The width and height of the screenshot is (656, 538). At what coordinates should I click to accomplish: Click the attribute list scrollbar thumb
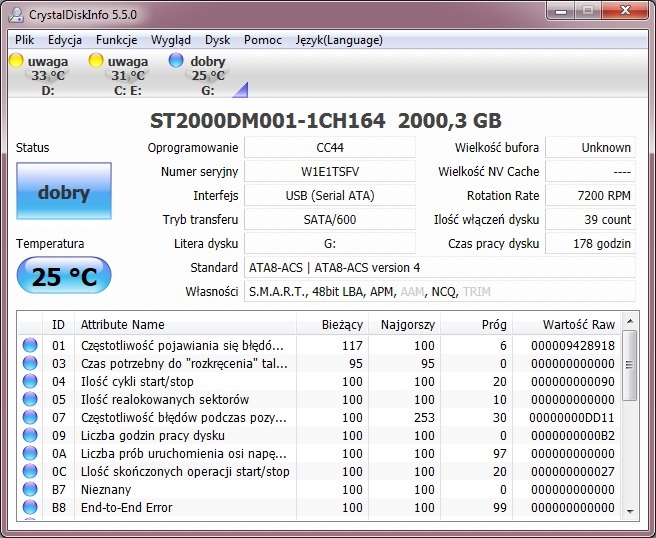click(x=630, y=365)
